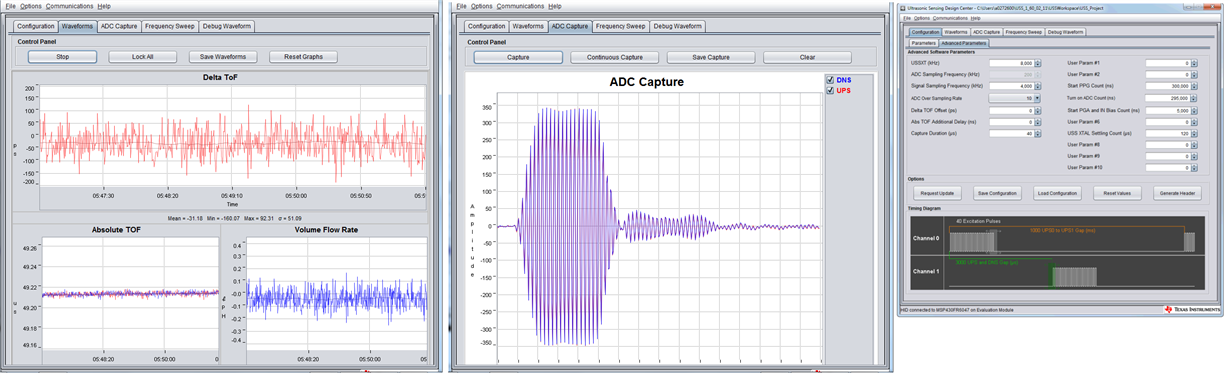This screenshot has height=379, width=1230.
Task: Click the Lock All button
Action: [x=143, y=57]
